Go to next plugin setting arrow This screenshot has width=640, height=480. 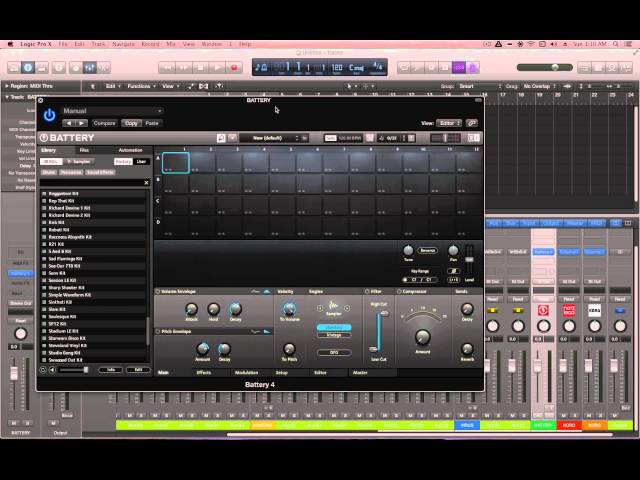point(81,123)
